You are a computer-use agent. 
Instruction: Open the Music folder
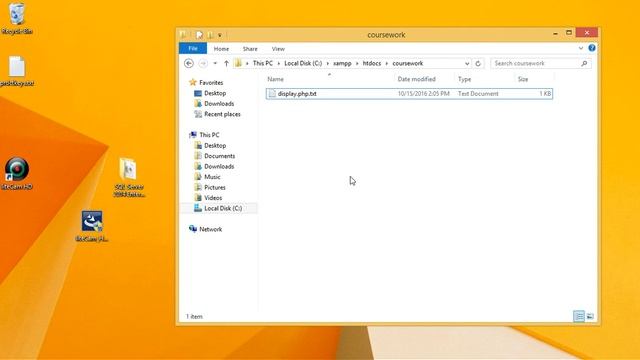pos(212,177)
